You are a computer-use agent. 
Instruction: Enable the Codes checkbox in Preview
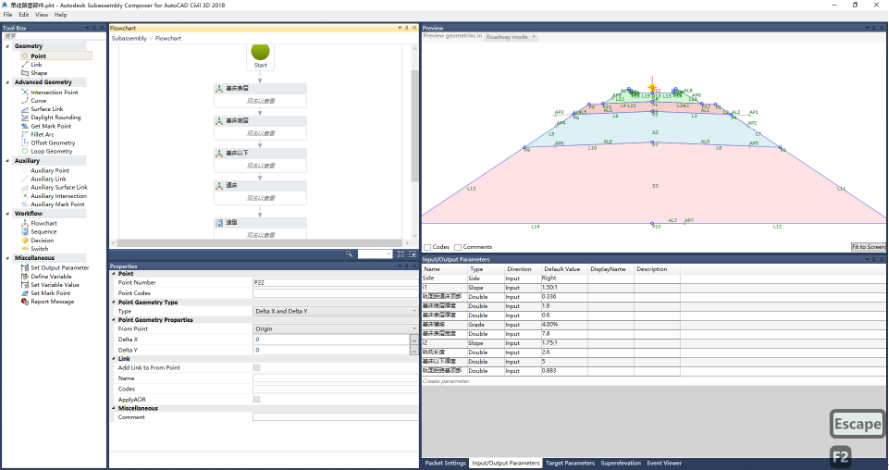click(x=427, y=247)
